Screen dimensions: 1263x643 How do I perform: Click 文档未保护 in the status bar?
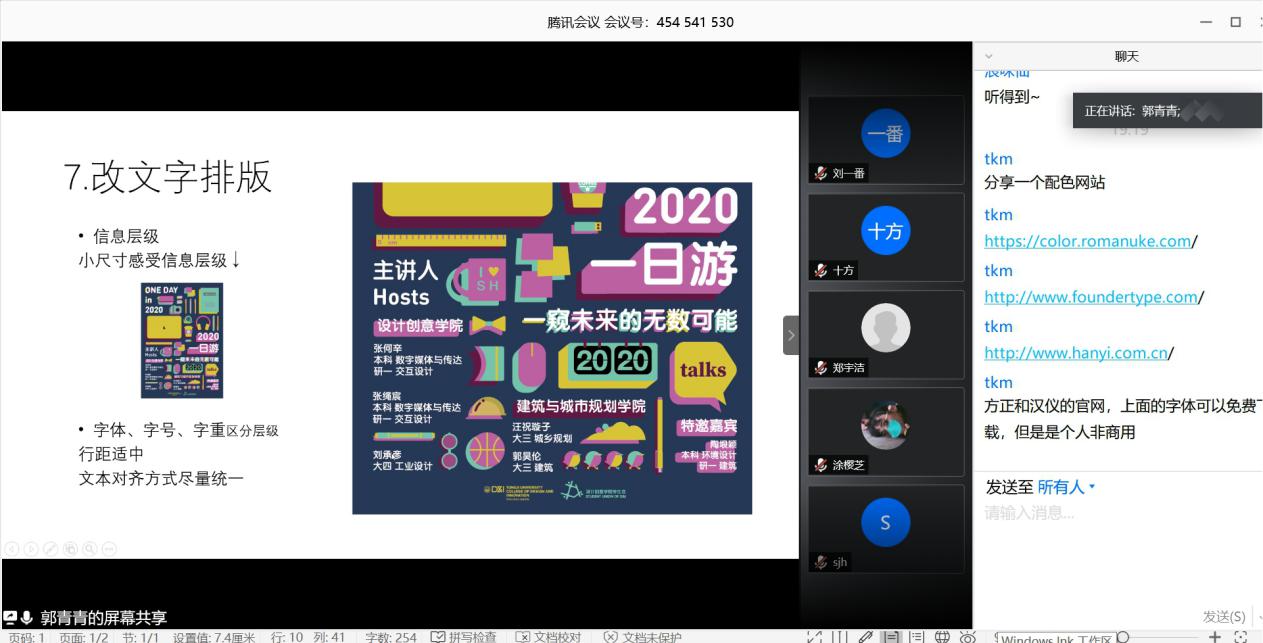(x=643, y=637)
